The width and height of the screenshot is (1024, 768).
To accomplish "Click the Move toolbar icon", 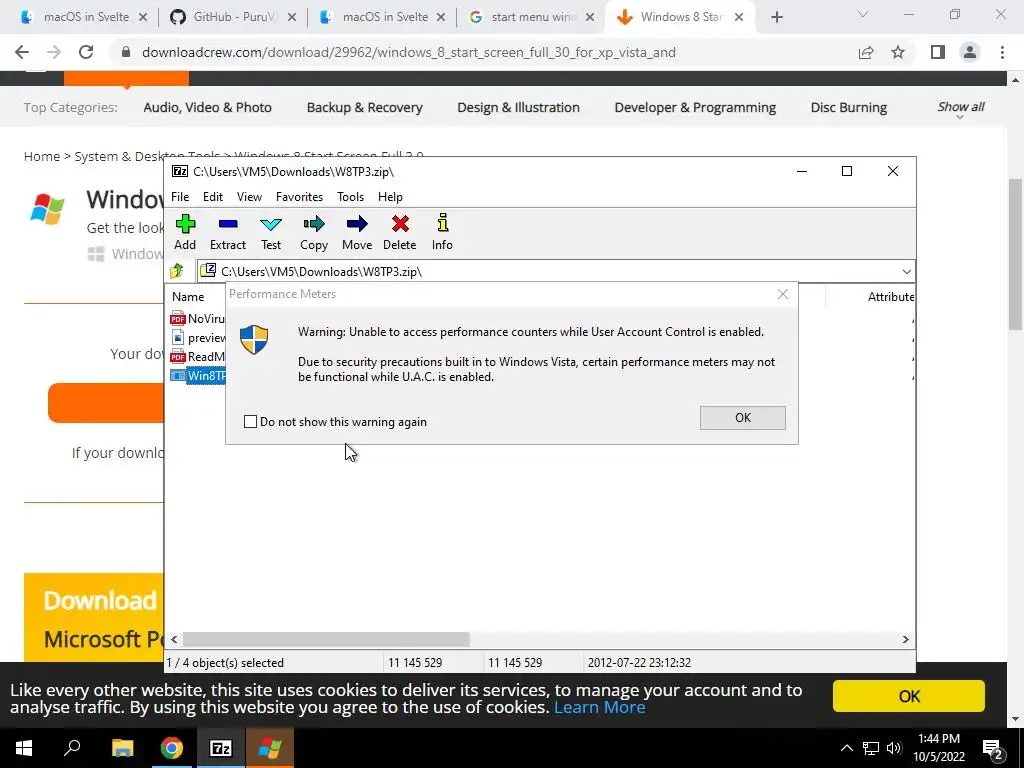I will tap(357, 232).
